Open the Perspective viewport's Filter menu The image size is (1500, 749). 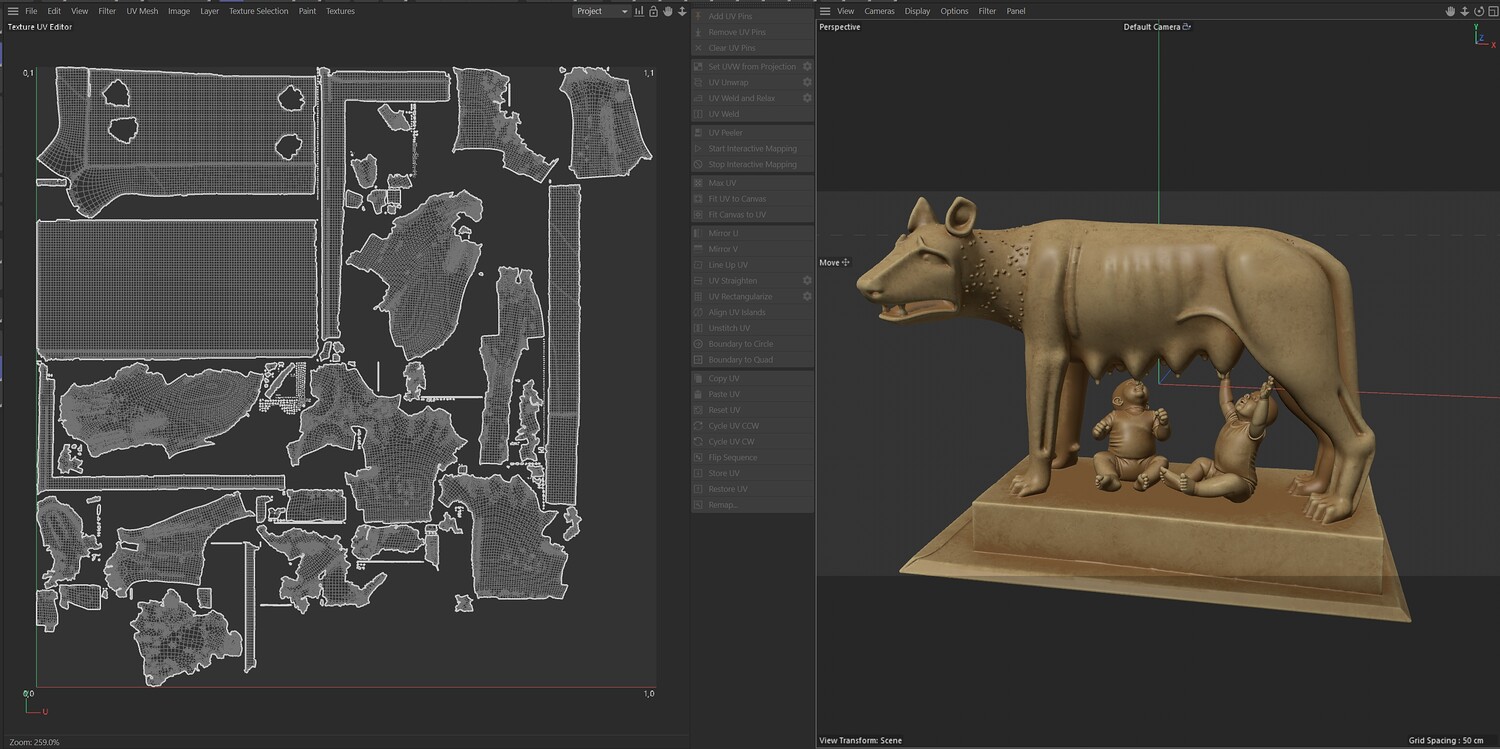tap(987, 11)
